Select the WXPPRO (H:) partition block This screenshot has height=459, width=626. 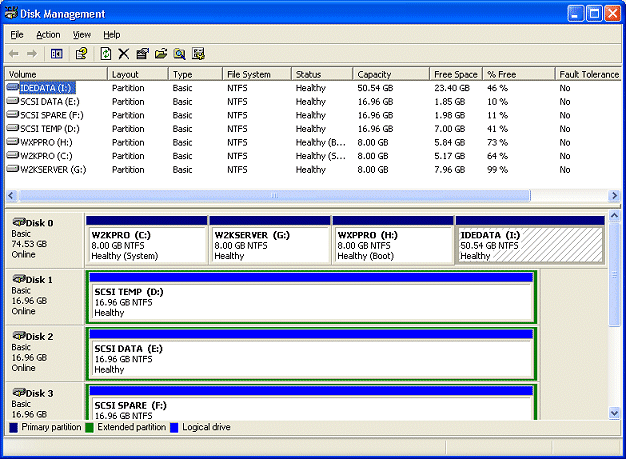(x=393, y=241)
